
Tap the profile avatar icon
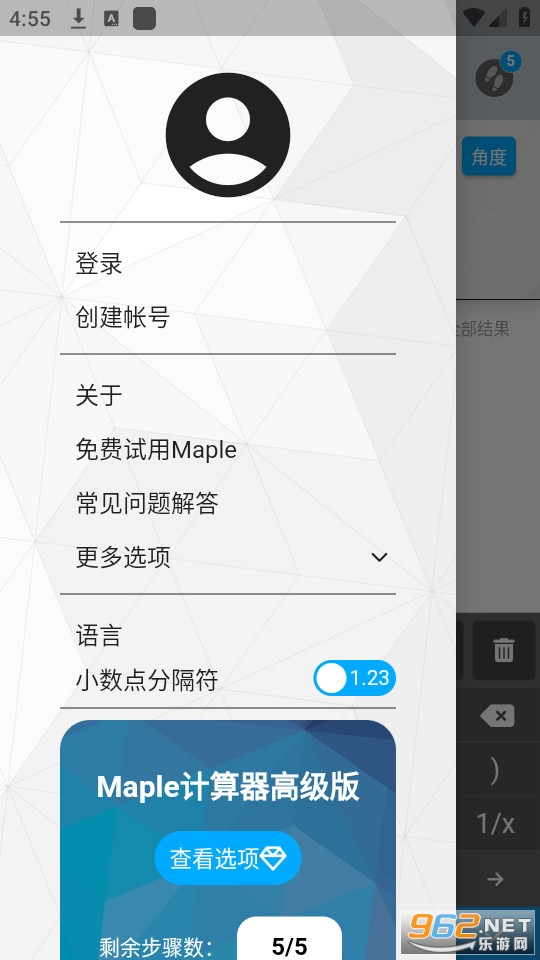pyautogui.click(x=228, y=135)
